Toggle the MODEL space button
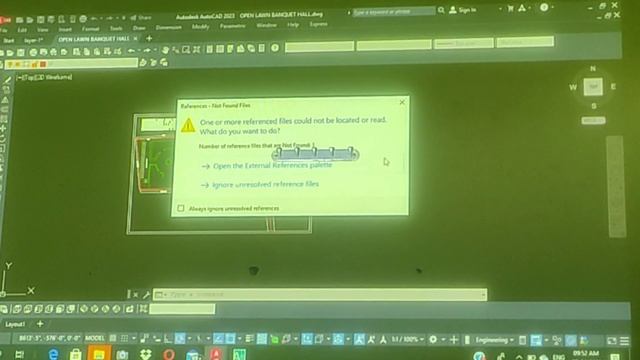This screenshot has width=640, height=360. pos(94,338)
